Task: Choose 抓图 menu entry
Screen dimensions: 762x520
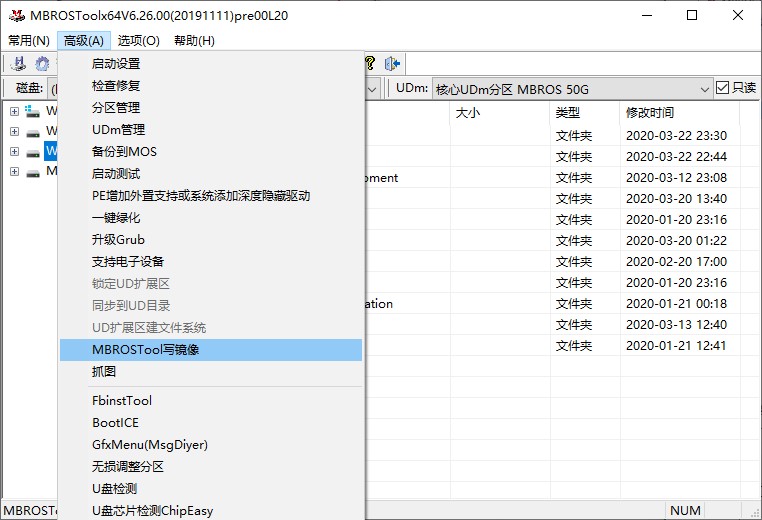Action: coord(211,372)
